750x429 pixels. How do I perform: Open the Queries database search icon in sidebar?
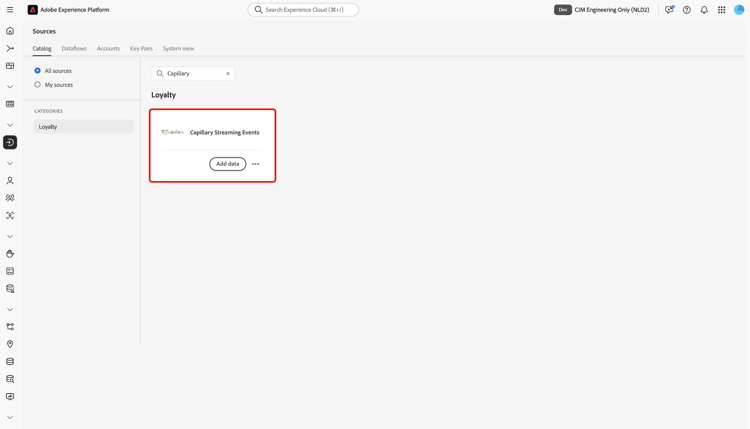point(10,379)
